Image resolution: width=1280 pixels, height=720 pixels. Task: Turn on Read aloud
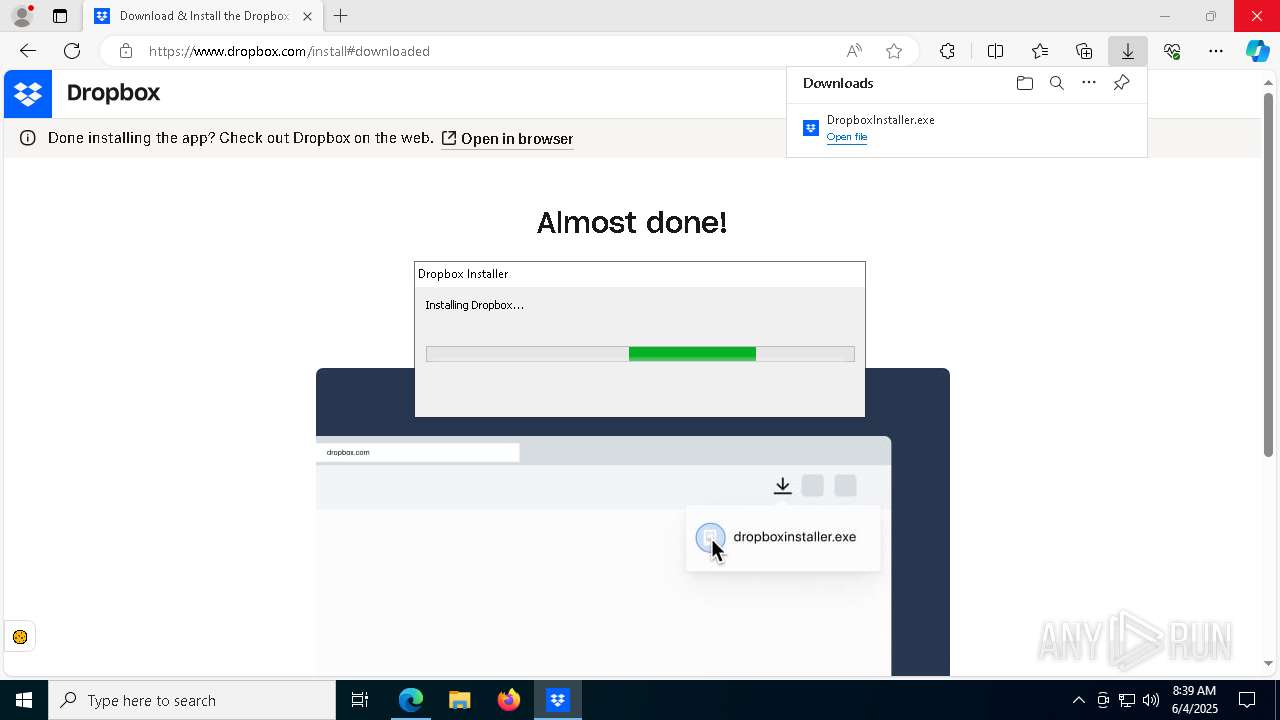854,51
